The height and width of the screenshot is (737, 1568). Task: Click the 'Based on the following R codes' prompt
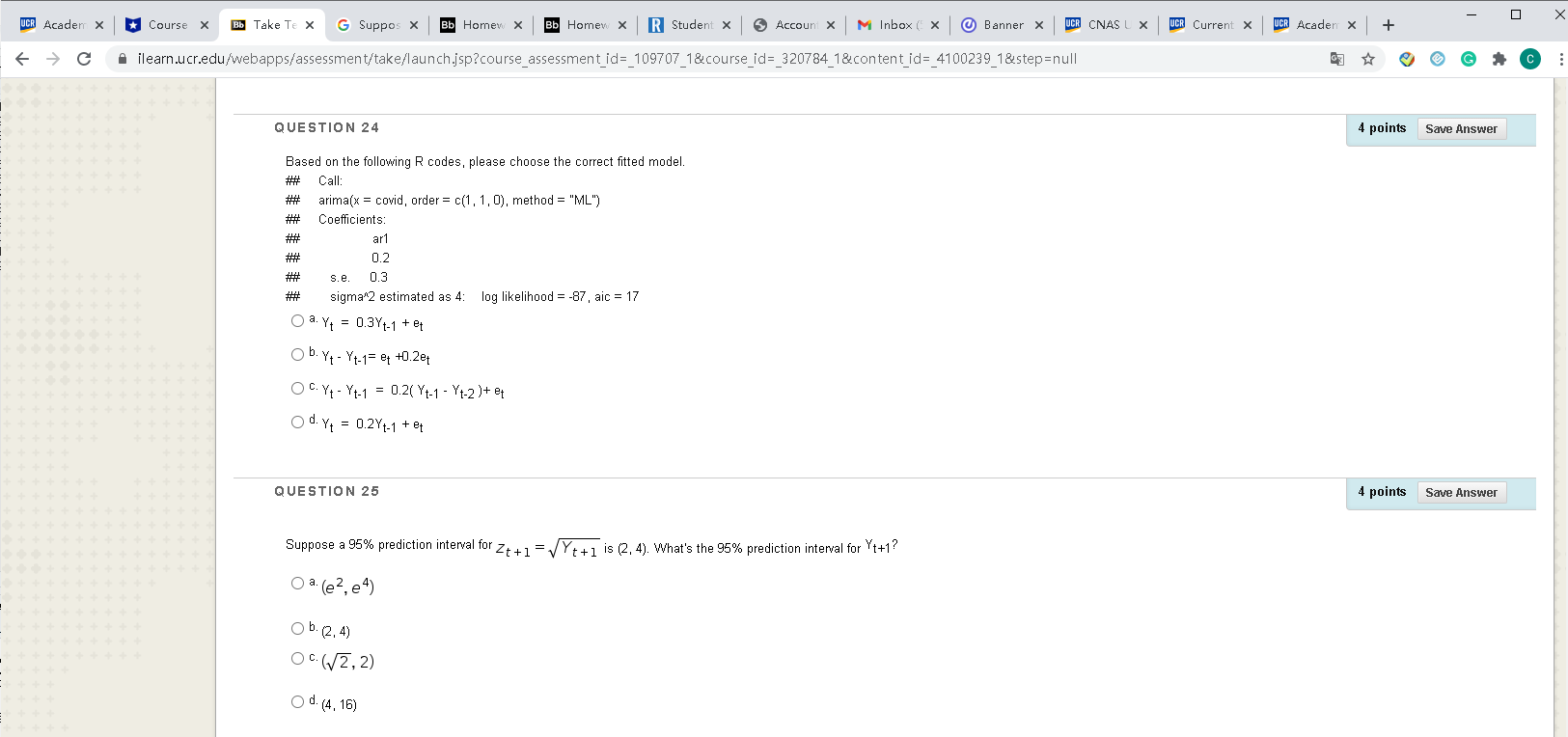485,162
